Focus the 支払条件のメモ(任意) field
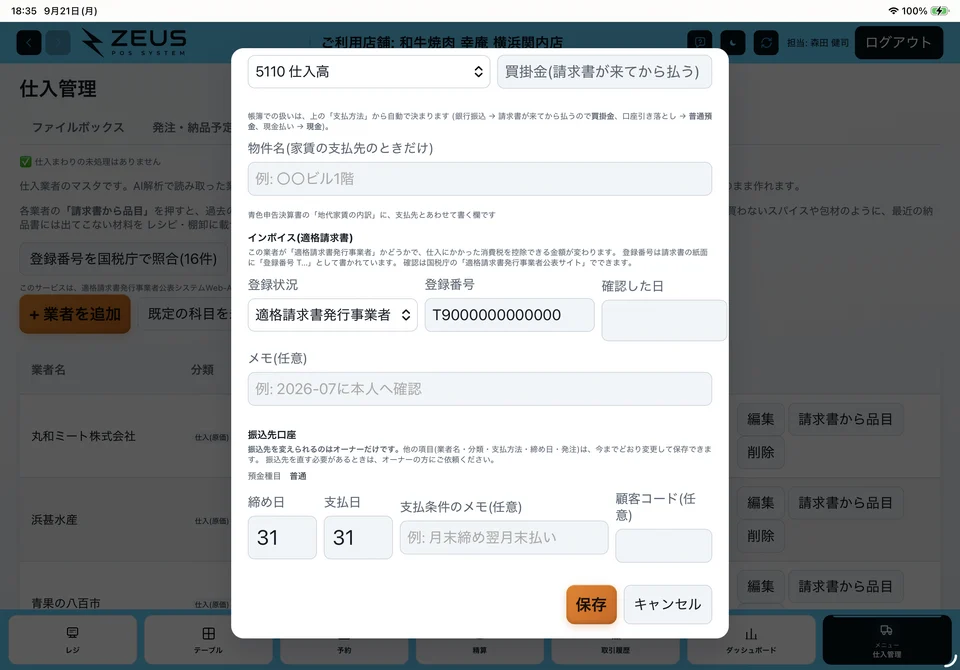 point(504,537)
